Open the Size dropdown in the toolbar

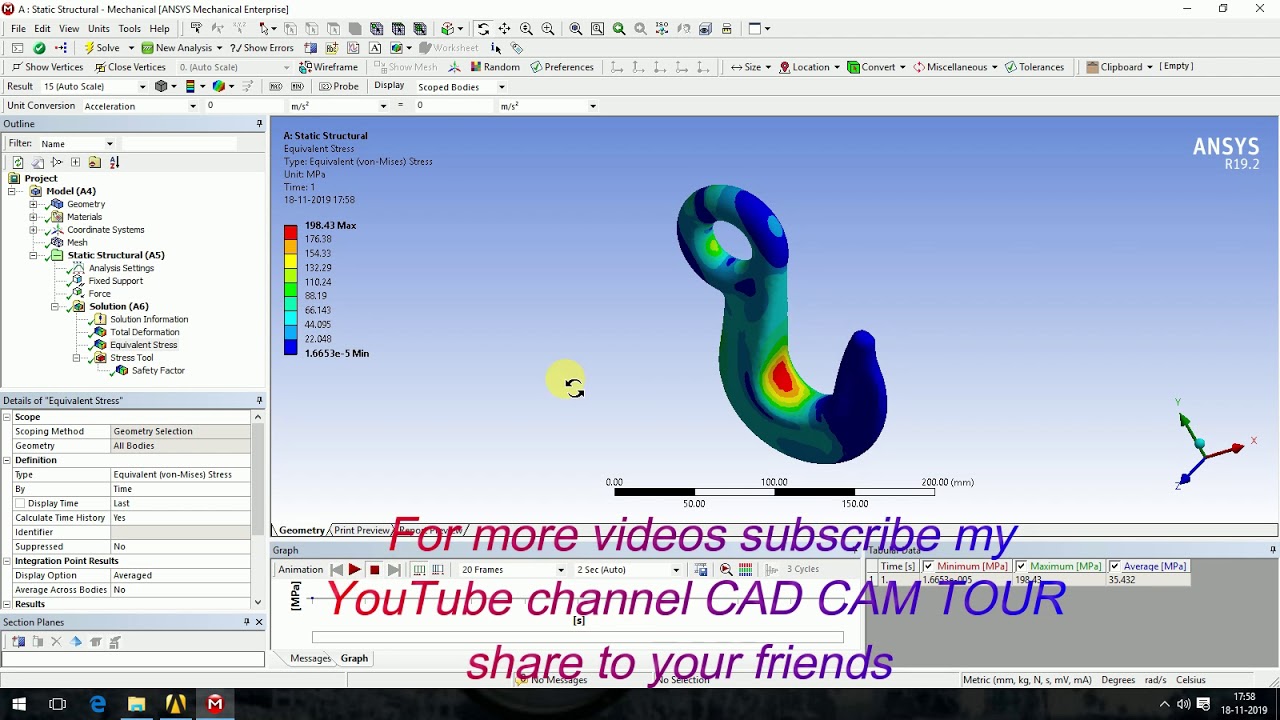click(x=751, y=67)
